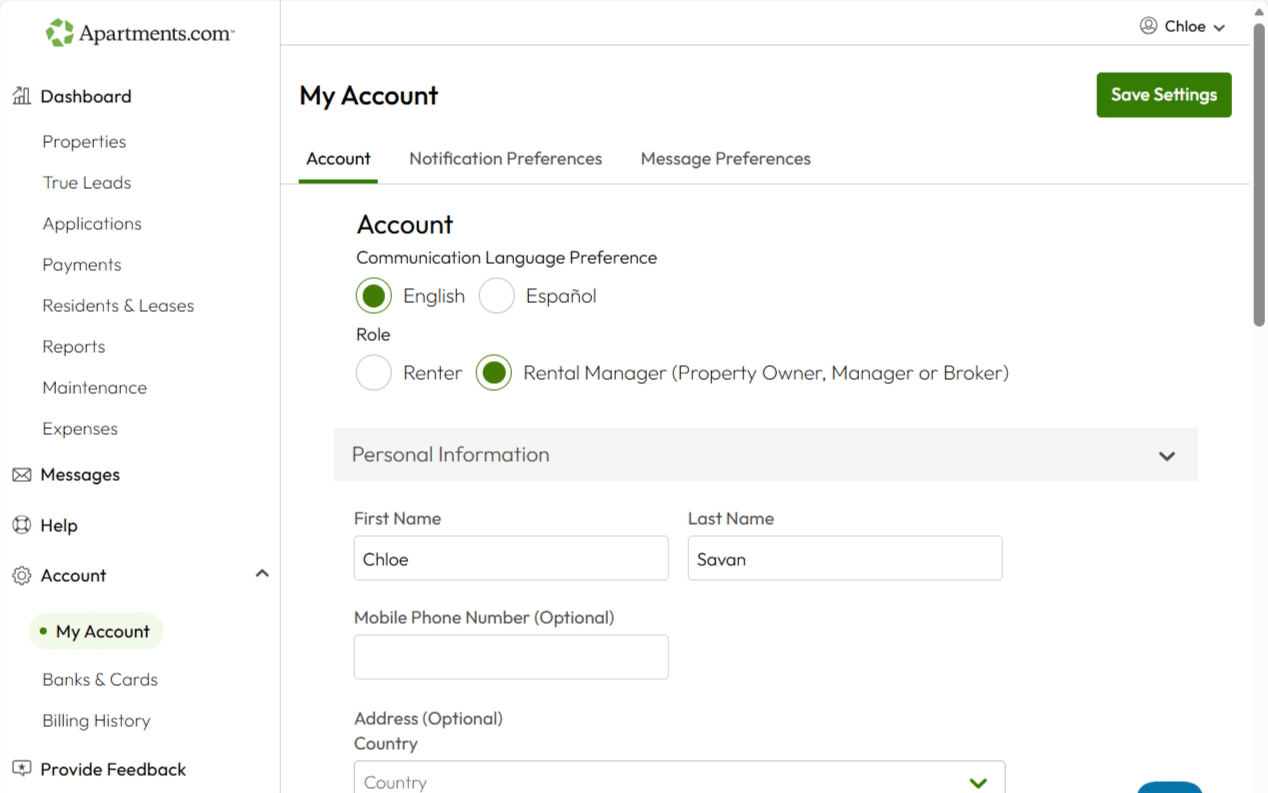Click the Save Settings button
The width and height of the screenshot is (1268, 793).
pos(1163,95)
